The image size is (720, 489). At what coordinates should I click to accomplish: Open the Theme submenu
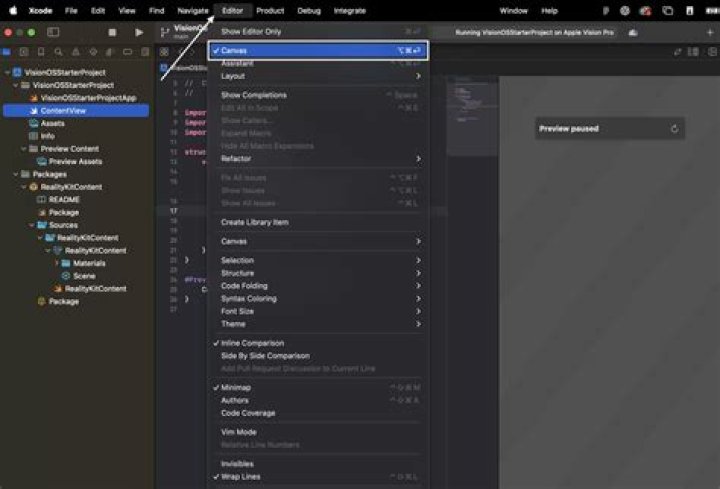click(318, 324)
